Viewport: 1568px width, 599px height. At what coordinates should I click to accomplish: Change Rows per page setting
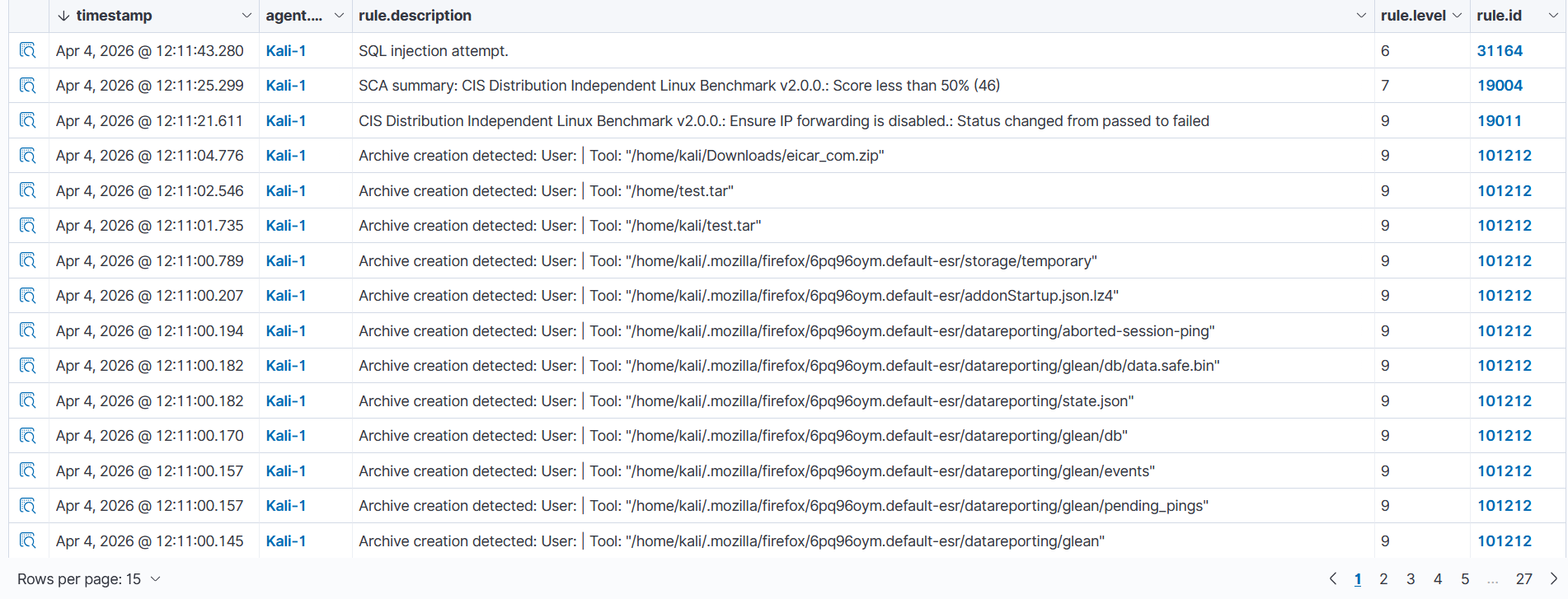coord(88,579)
